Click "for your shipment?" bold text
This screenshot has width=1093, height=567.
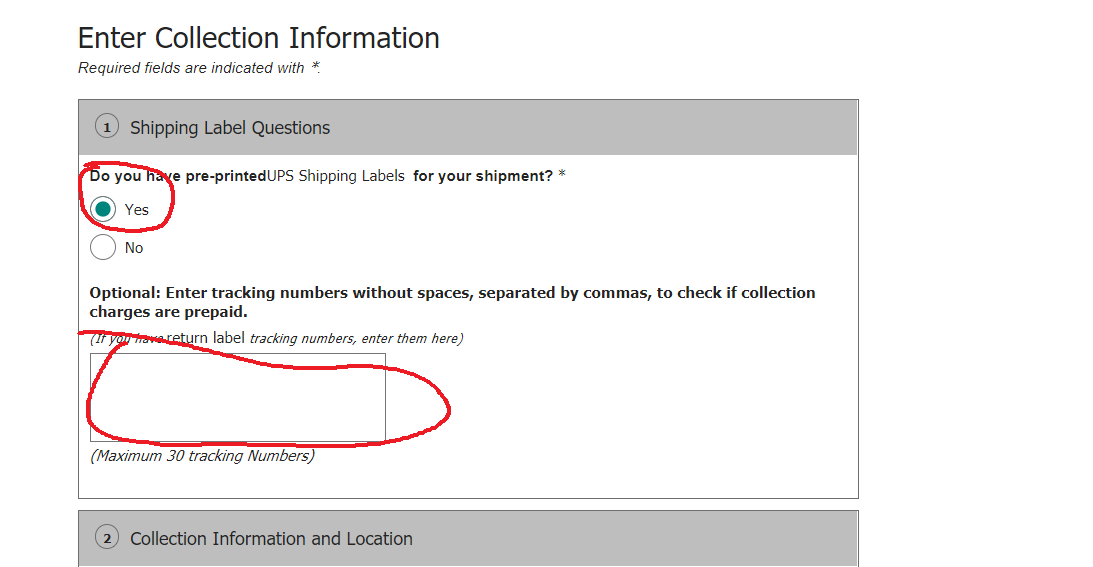click(x=482, y=176)
